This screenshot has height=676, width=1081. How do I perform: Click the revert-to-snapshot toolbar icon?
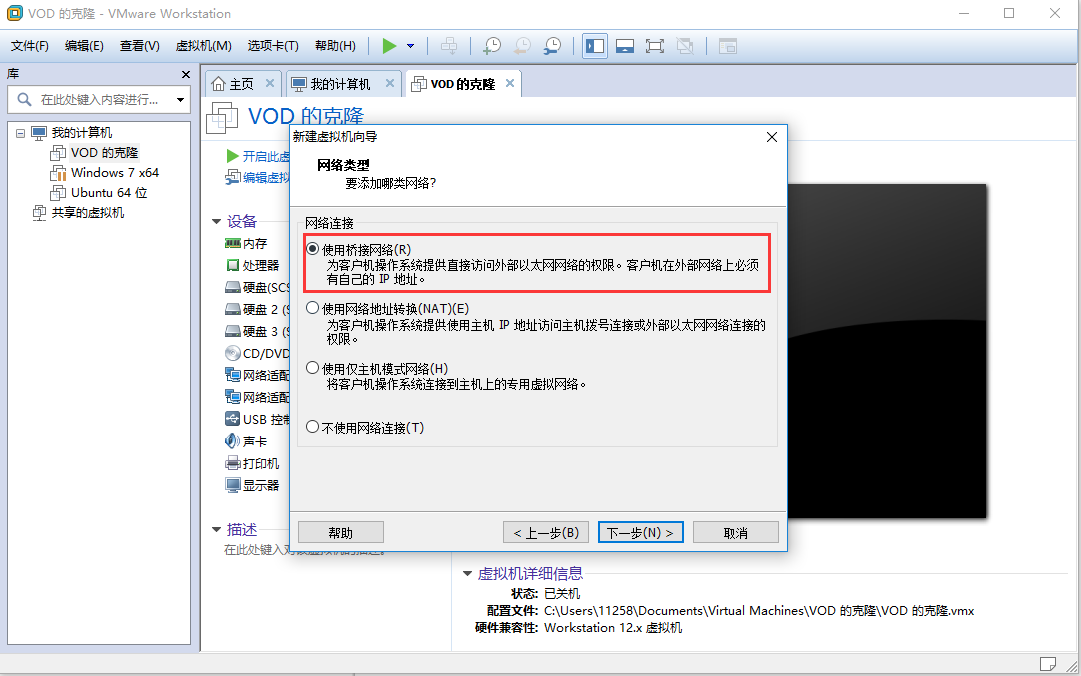[523, 46]
